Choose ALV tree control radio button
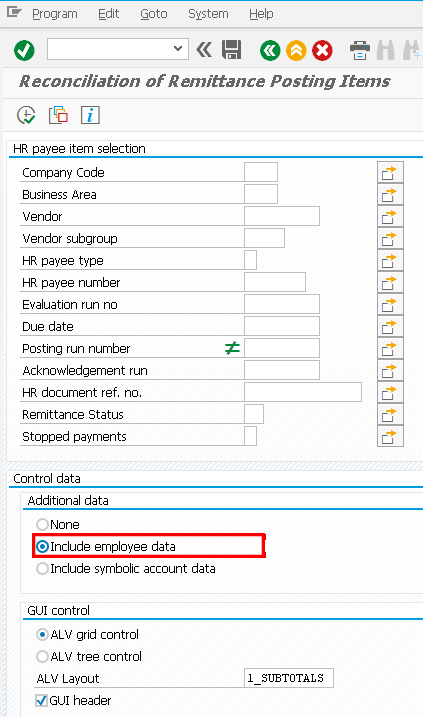Image resolution: width=423 pixels, height=717 pixels. click(42, 656)
